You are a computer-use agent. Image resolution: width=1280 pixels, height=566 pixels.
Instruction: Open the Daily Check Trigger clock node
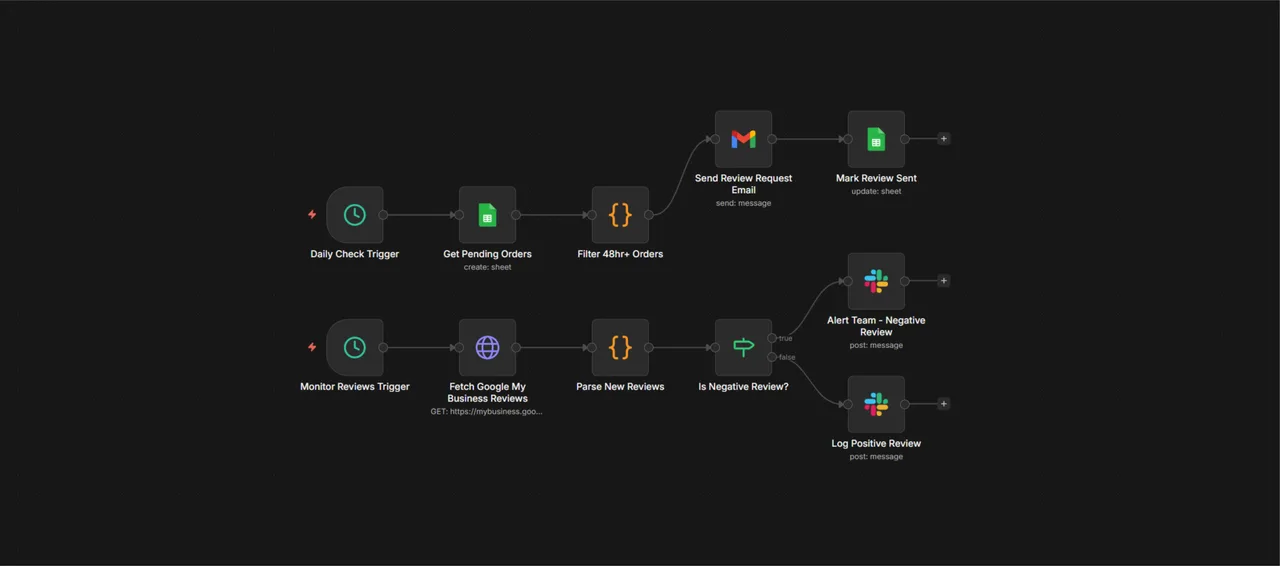pos(355,215)
